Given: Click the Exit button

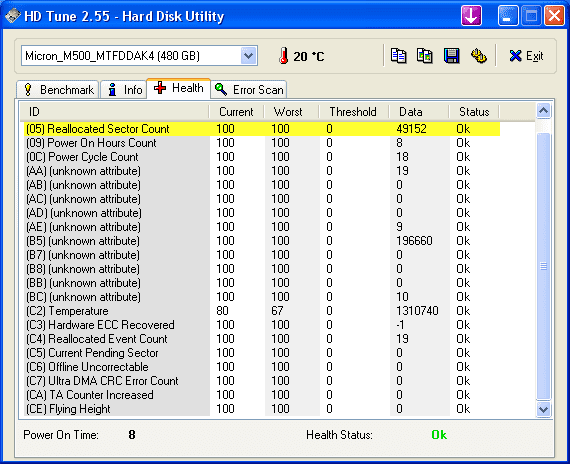Looking at the screenshot, I should tap(526, 56).
